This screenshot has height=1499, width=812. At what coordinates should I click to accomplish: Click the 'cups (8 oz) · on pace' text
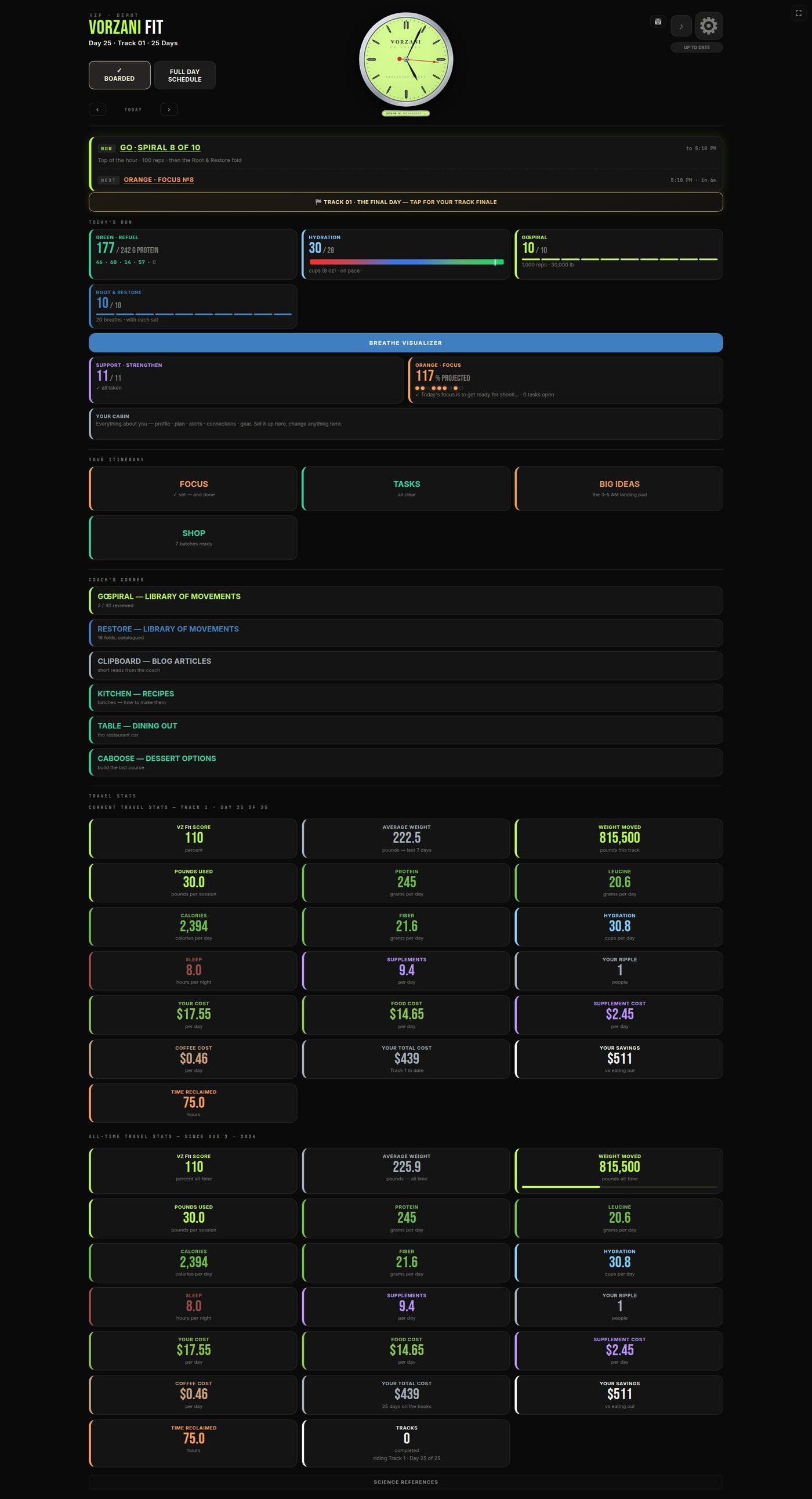tap(336, 270)
